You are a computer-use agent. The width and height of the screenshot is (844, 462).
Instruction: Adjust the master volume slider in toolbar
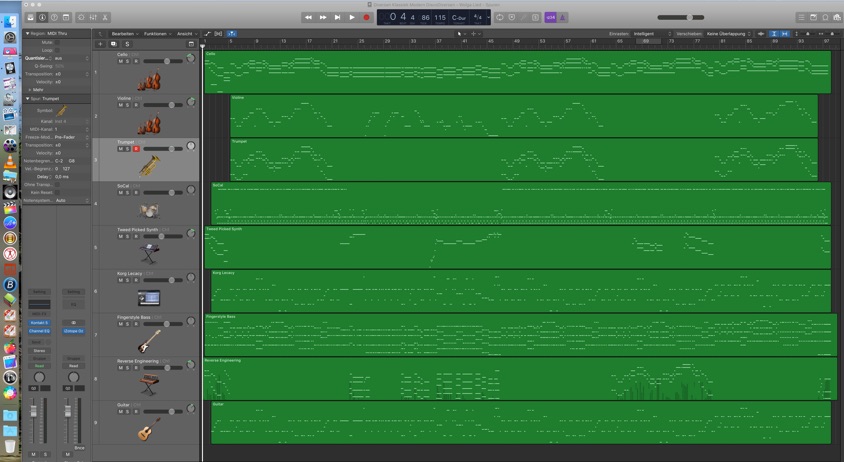680,17
